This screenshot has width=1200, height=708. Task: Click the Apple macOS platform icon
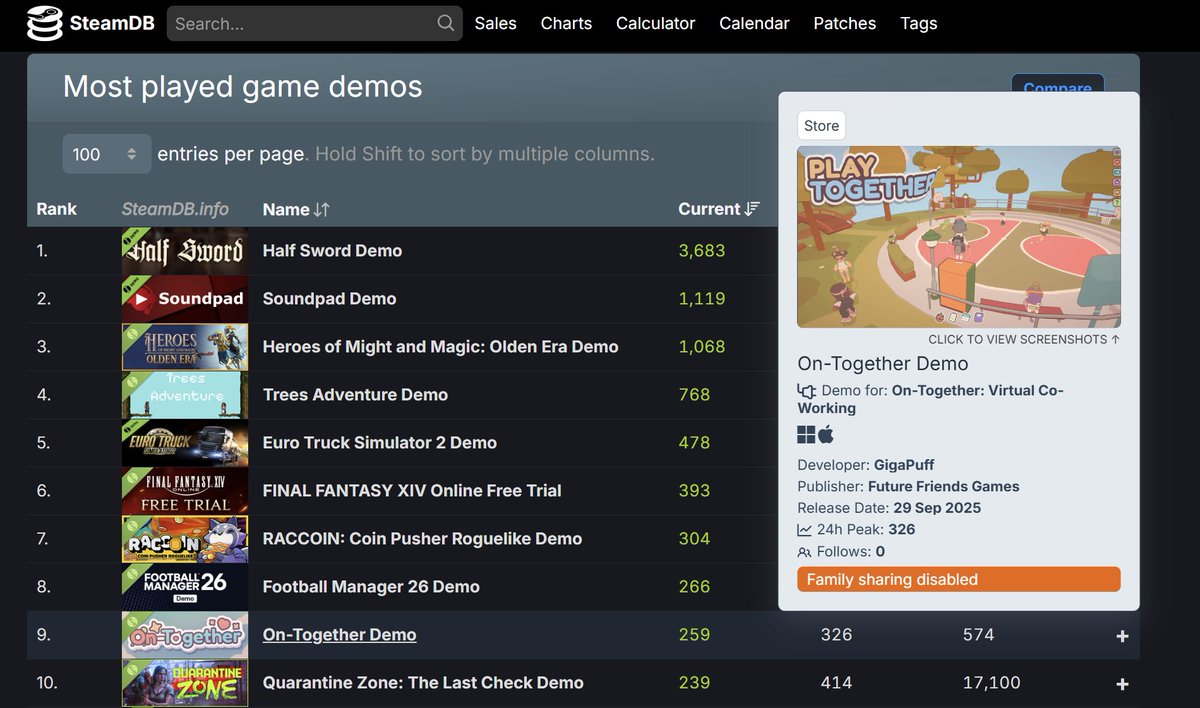pyautogui.click(x=826, y=434)
